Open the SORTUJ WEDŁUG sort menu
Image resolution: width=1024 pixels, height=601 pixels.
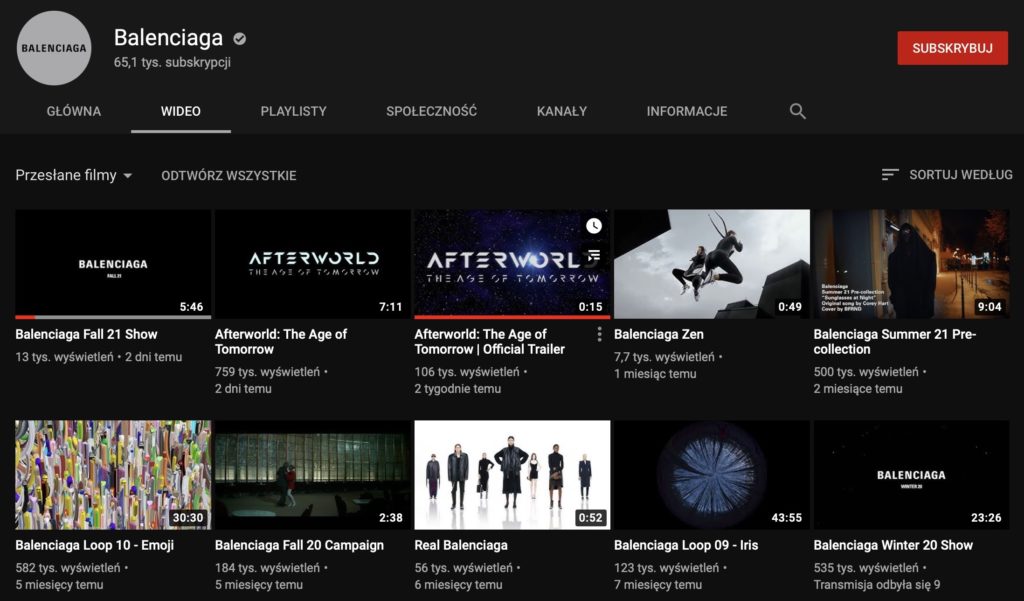(947, 174)
